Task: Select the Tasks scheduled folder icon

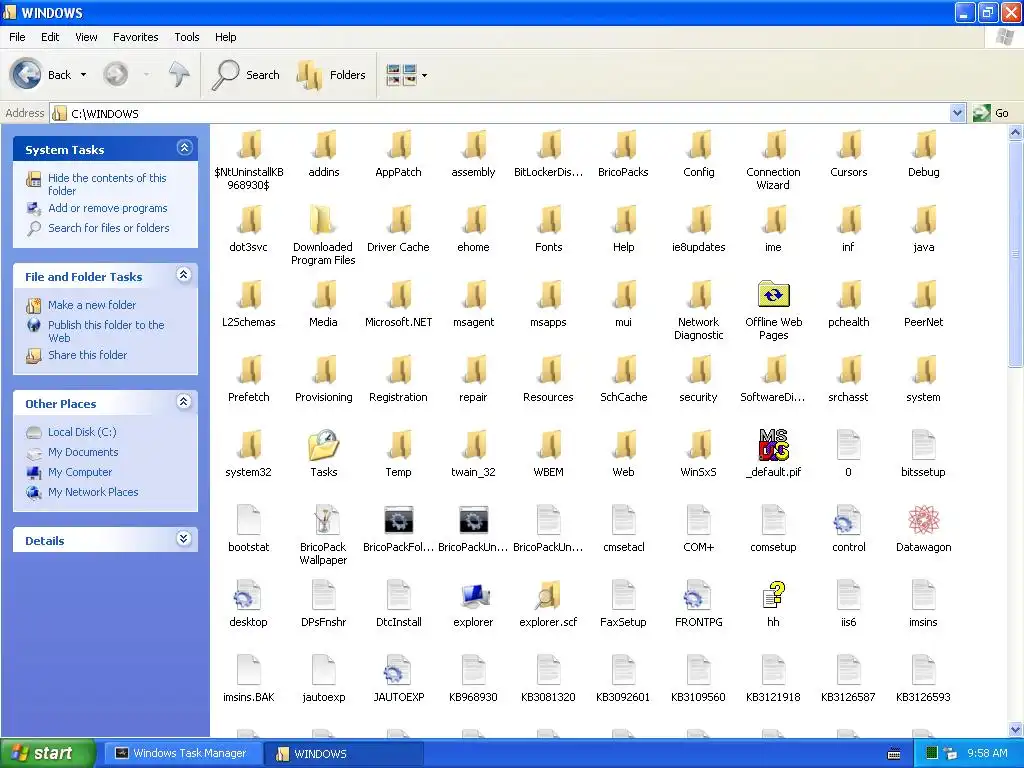Action: (x=324, y=445)
